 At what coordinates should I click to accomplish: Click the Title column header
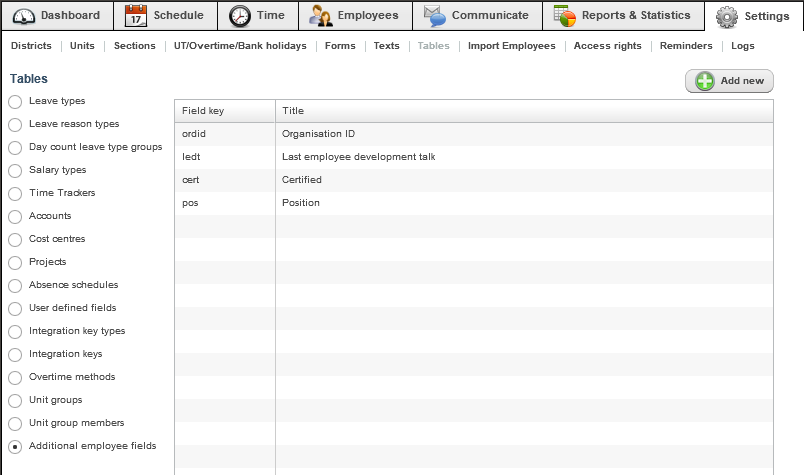pos(524,111)
